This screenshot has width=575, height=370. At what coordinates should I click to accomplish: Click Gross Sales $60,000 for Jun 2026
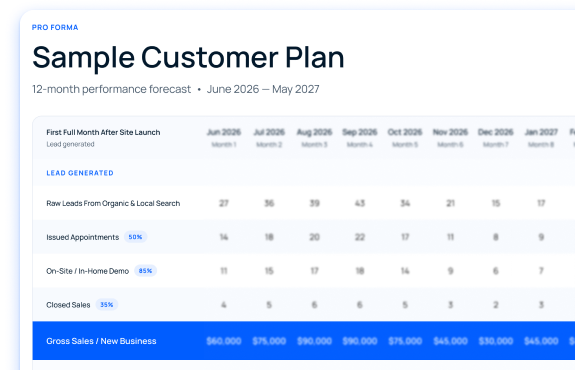coord(224,341)
